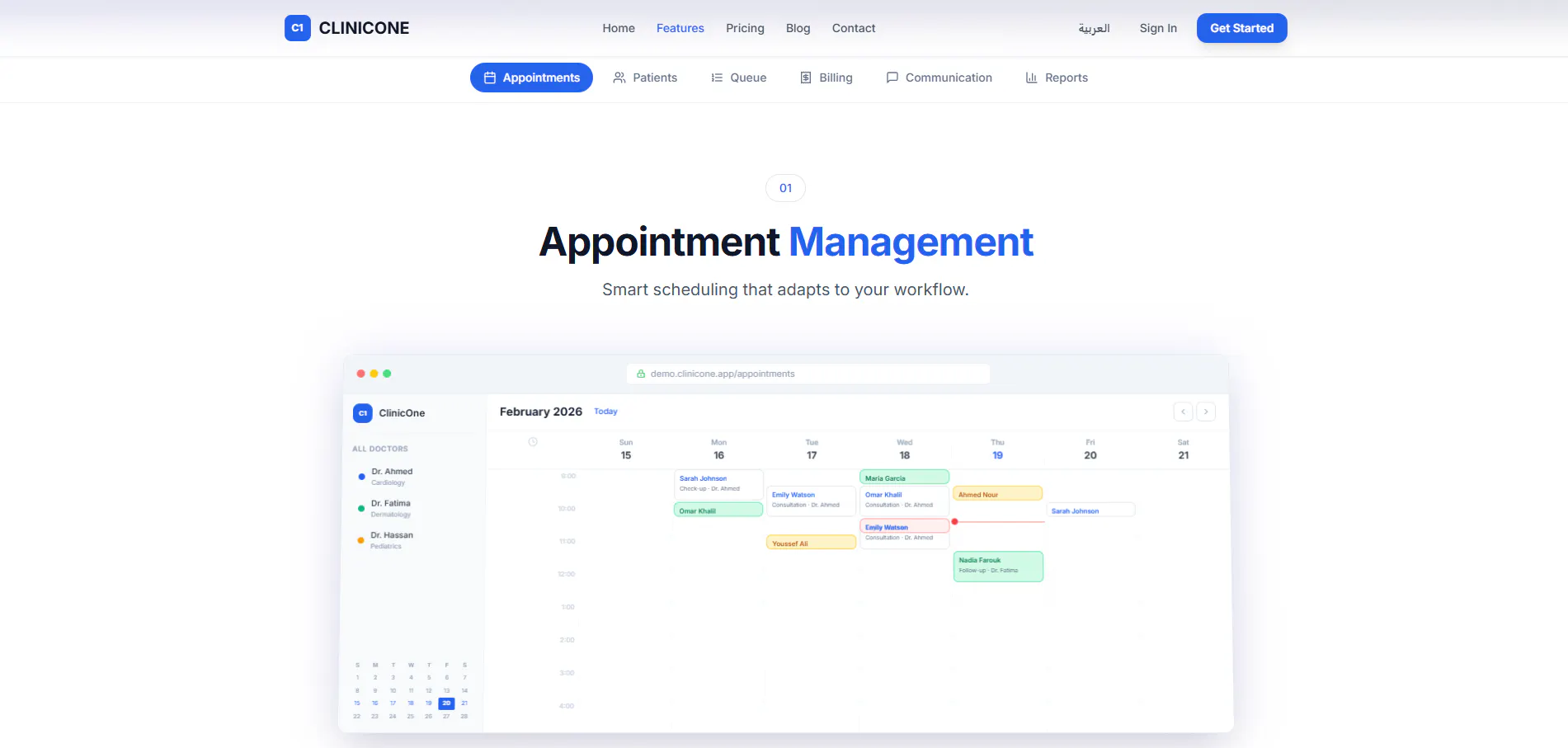This screenshot has height=748, width=1568.
Task: Click the lock icon in address bar
Action: 641,374
